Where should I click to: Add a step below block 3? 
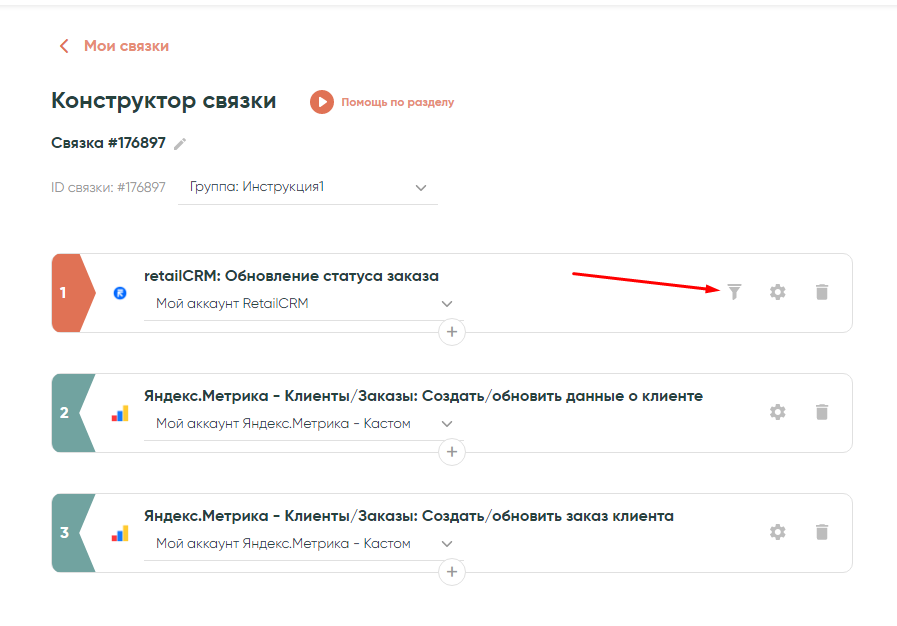coord(452,571)
